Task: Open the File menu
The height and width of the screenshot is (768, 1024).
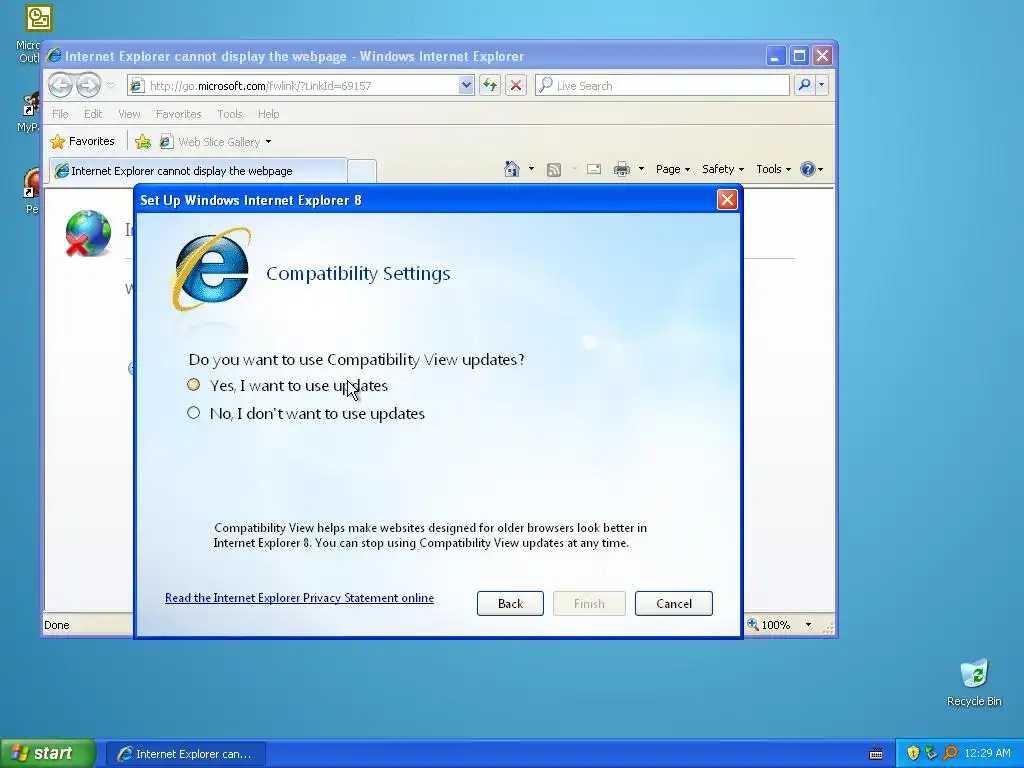Action: [x=60, y=114]
